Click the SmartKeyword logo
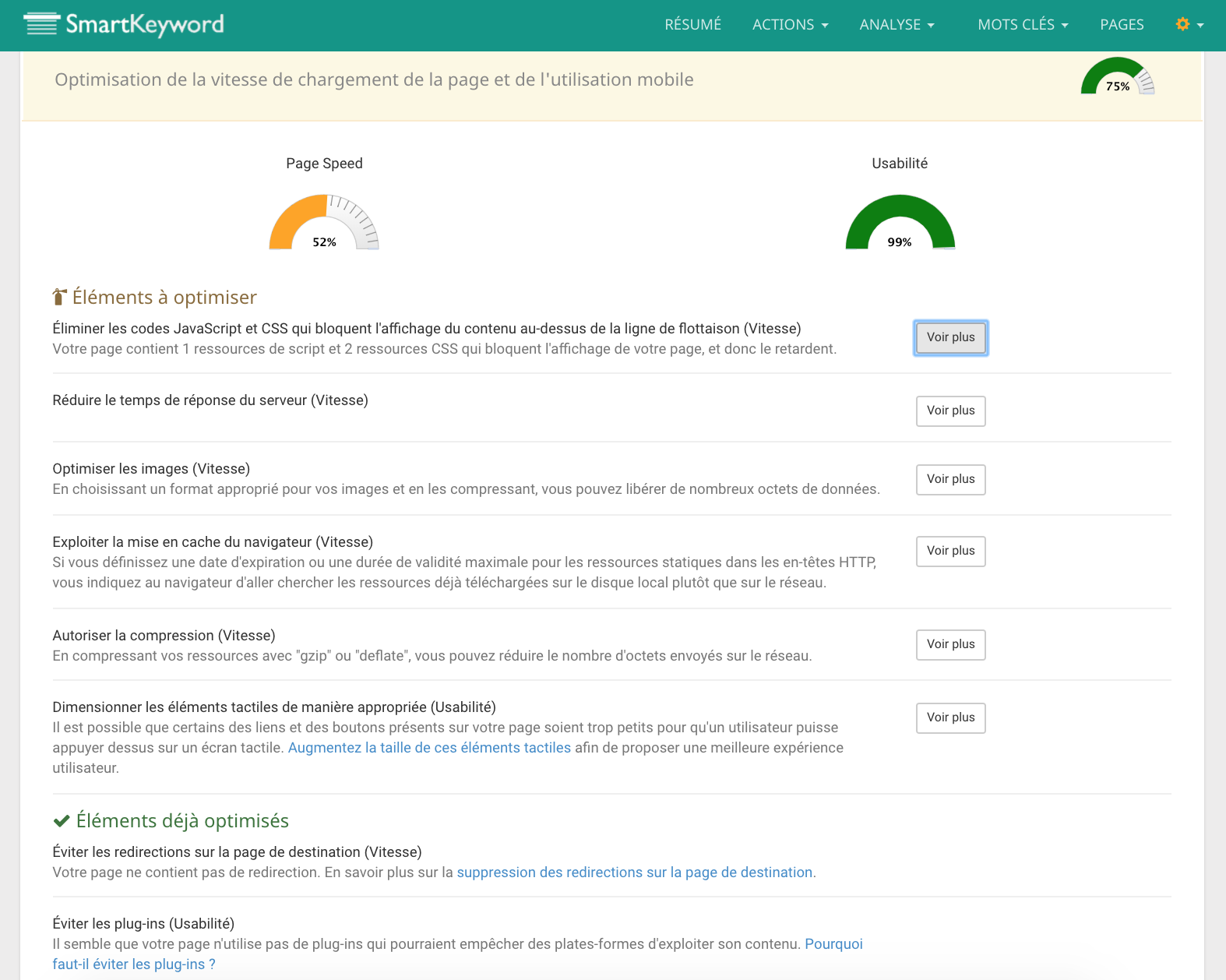1226x980 pixels. click(124, 24)
